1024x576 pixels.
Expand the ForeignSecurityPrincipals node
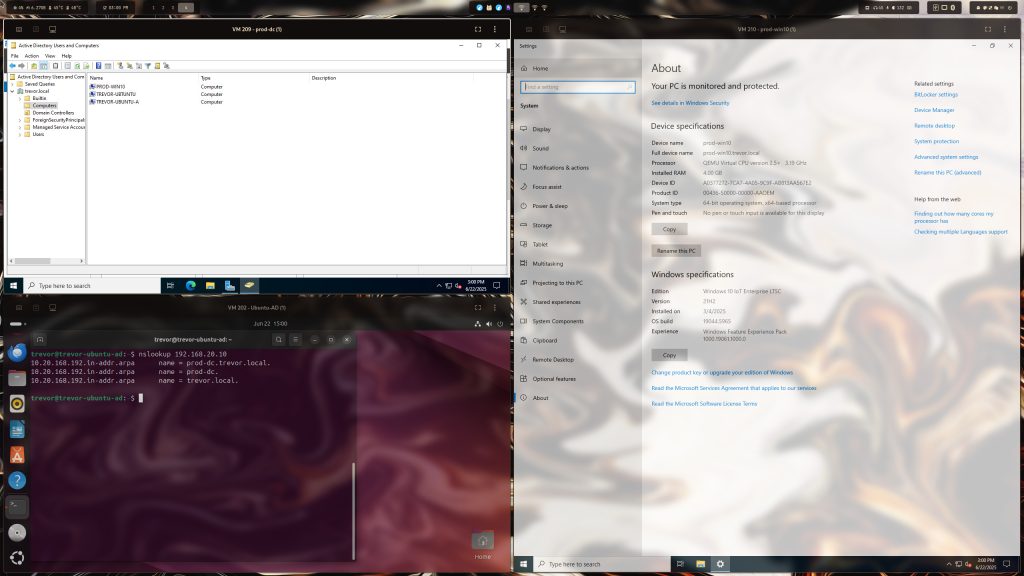pyautogui.click(x=20, y=120)
